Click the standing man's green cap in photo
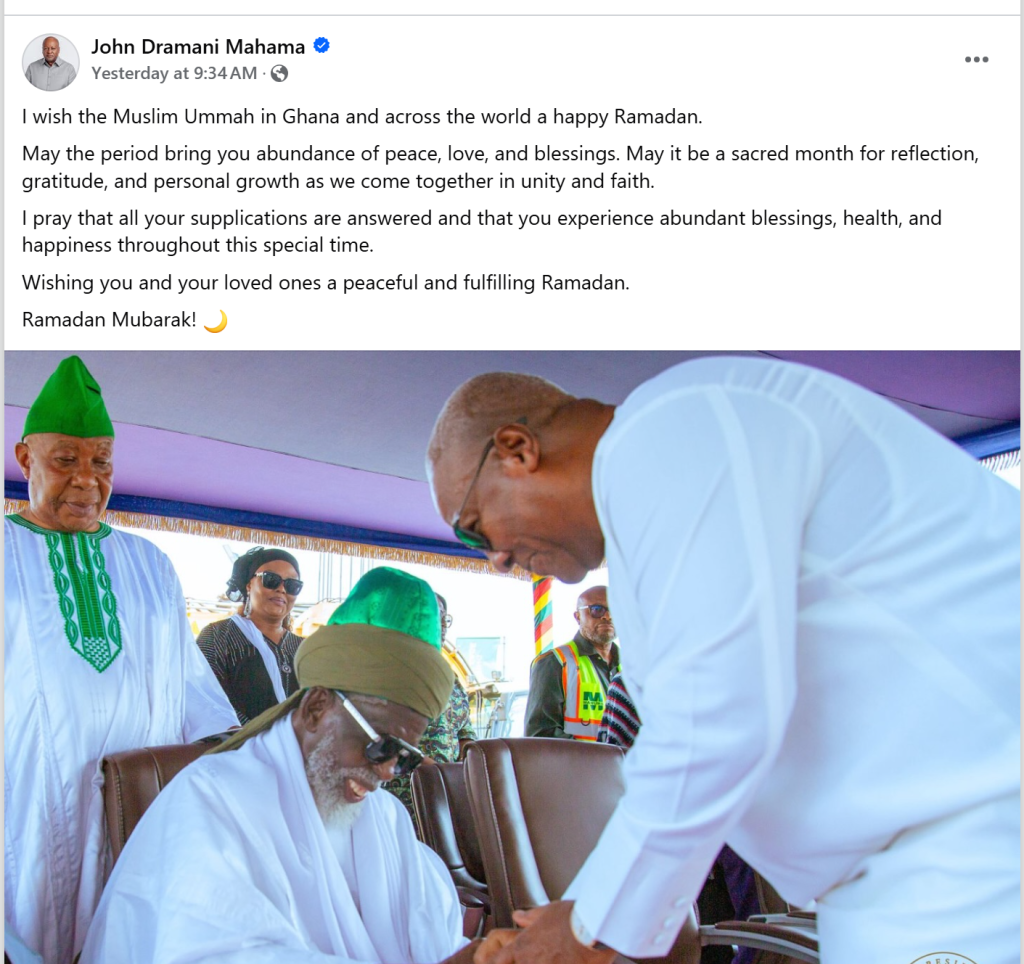 67,397
